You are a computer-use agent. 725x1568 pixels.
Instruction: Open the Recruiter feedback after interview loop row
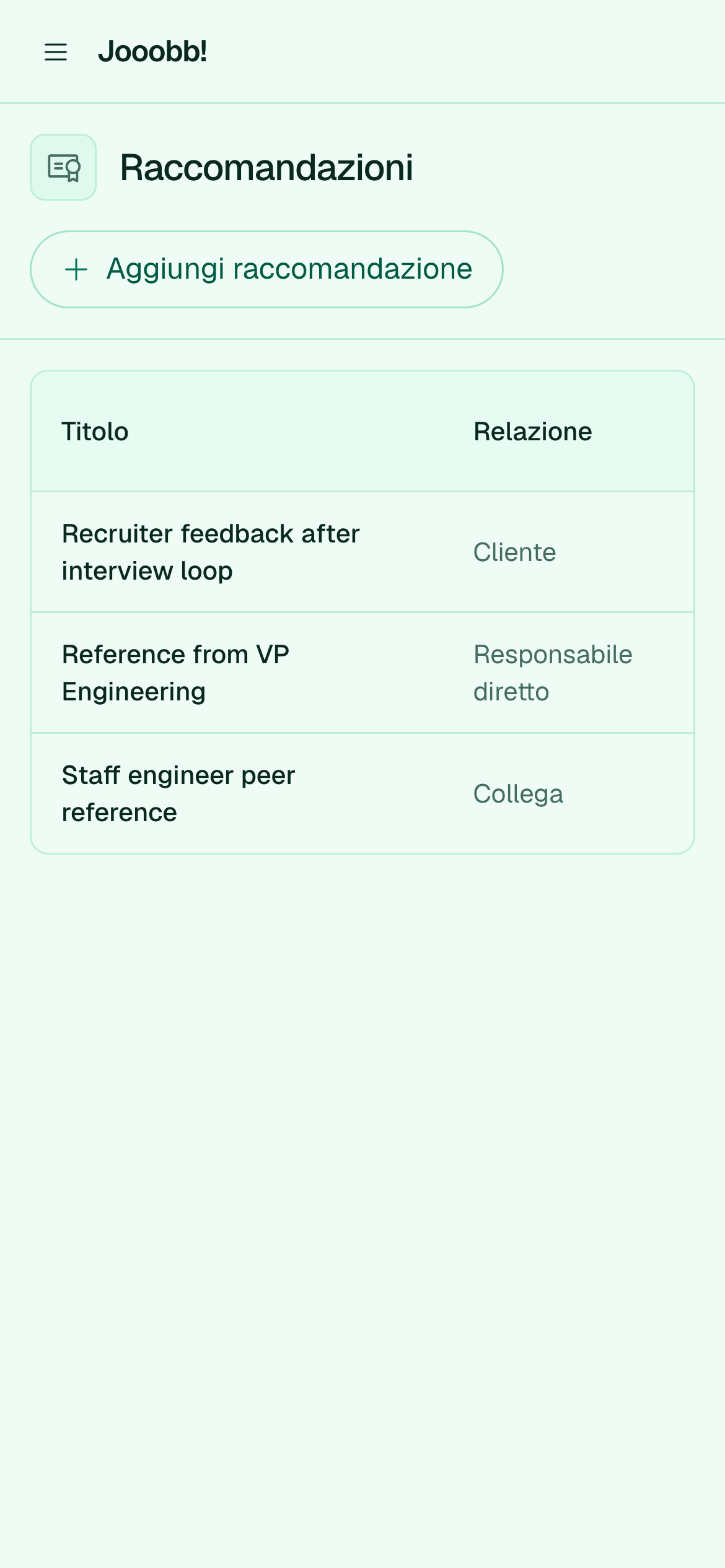[362, 552]
